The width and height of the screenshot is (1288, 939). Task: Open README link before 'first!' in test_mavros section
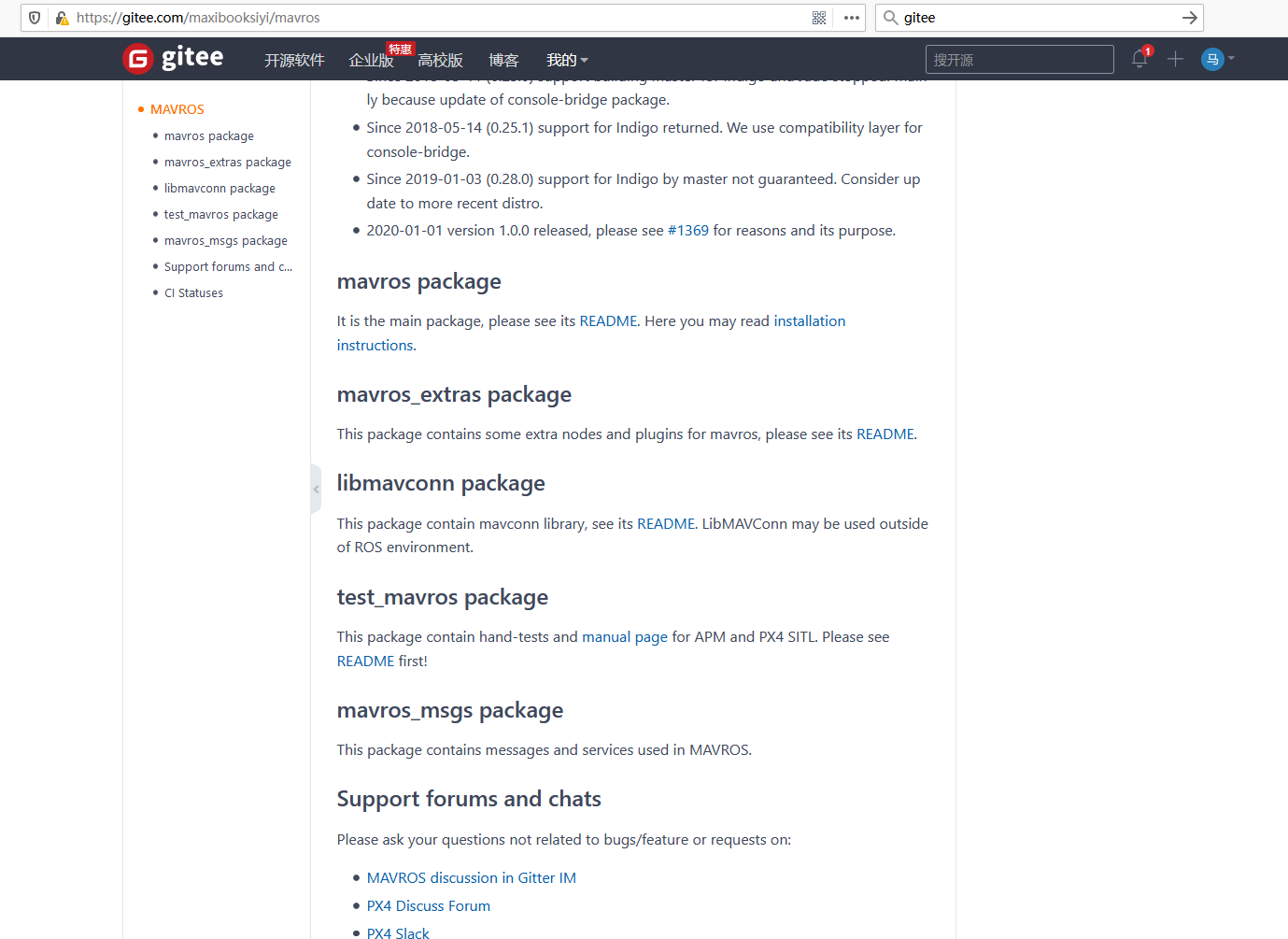tap(366, 661)
